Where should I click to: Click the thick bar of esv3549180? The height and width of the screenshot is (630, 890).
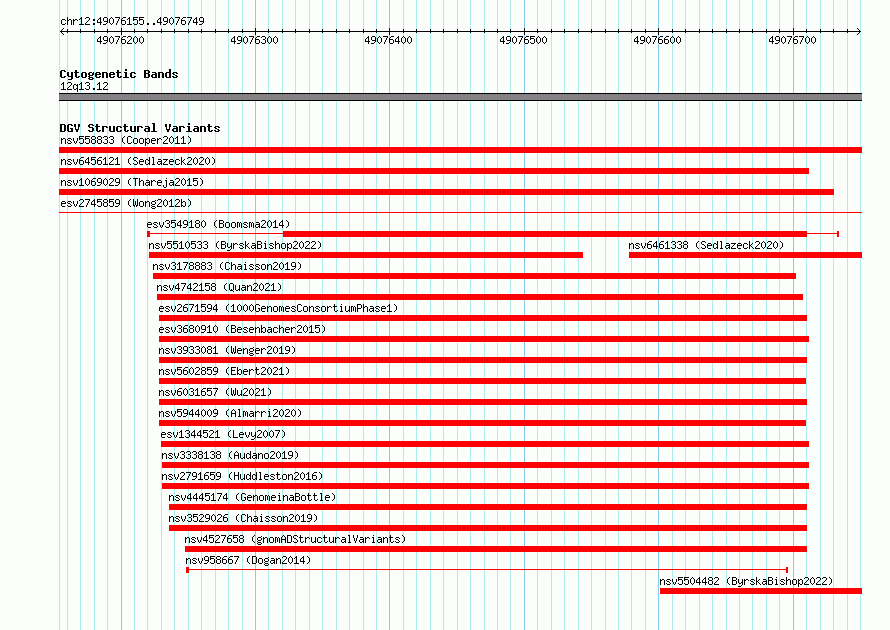[x=544, y=234]
